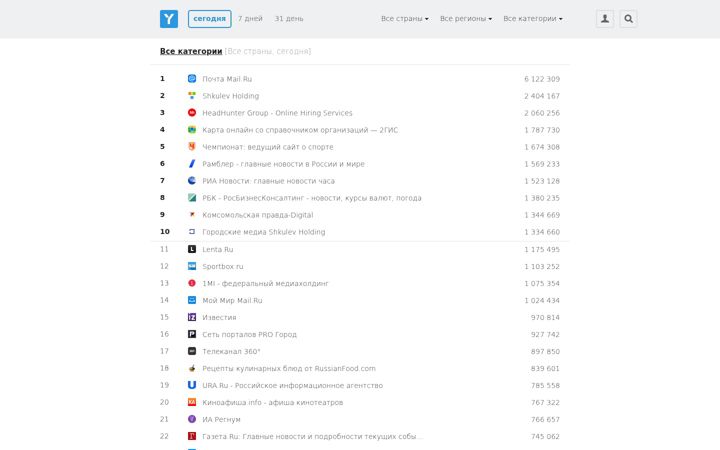Click the РБК favicon
Viewport: 720px width, 450px height.
coord(192,197)
